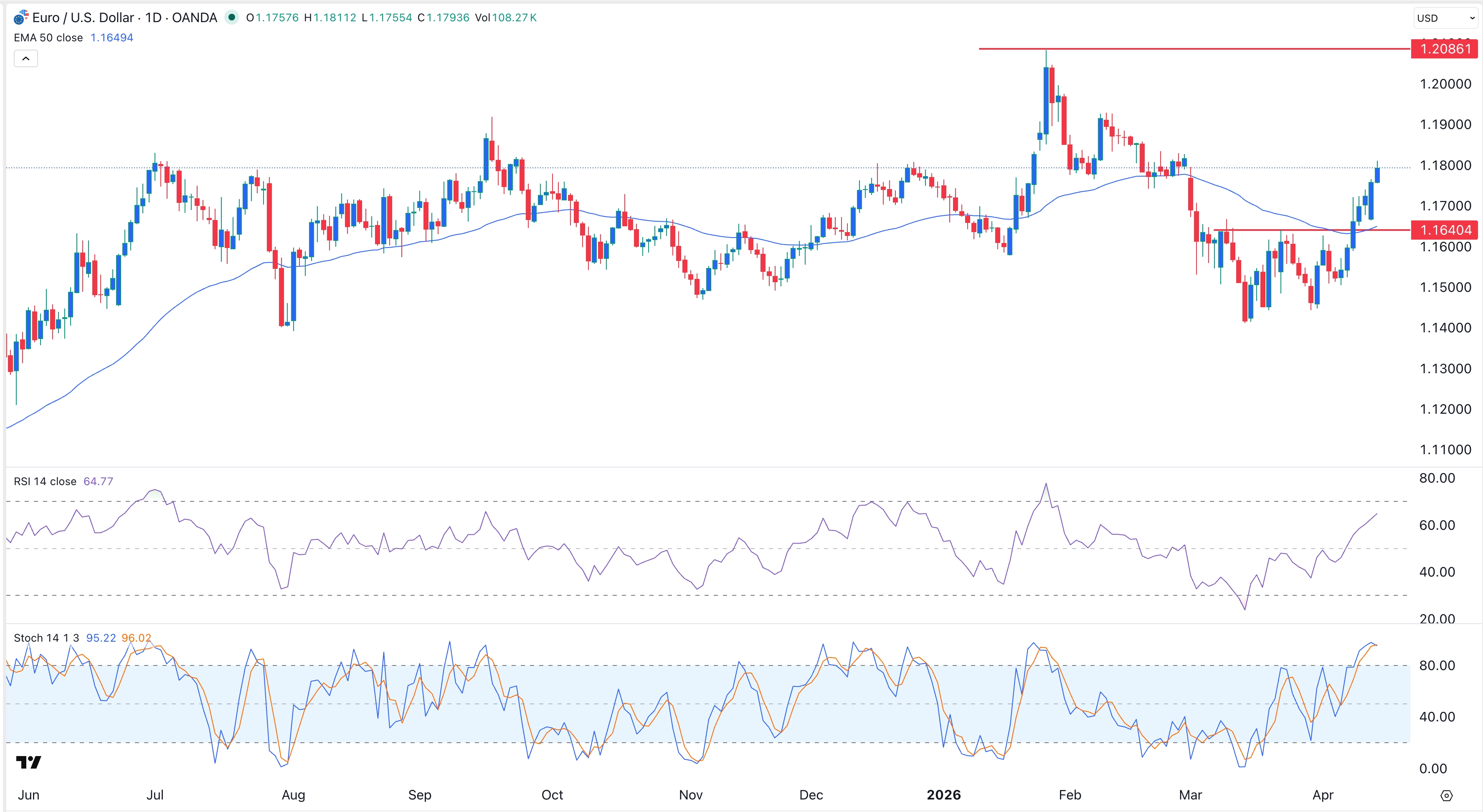Click the 1.16404 support price label

(1444, 230)
